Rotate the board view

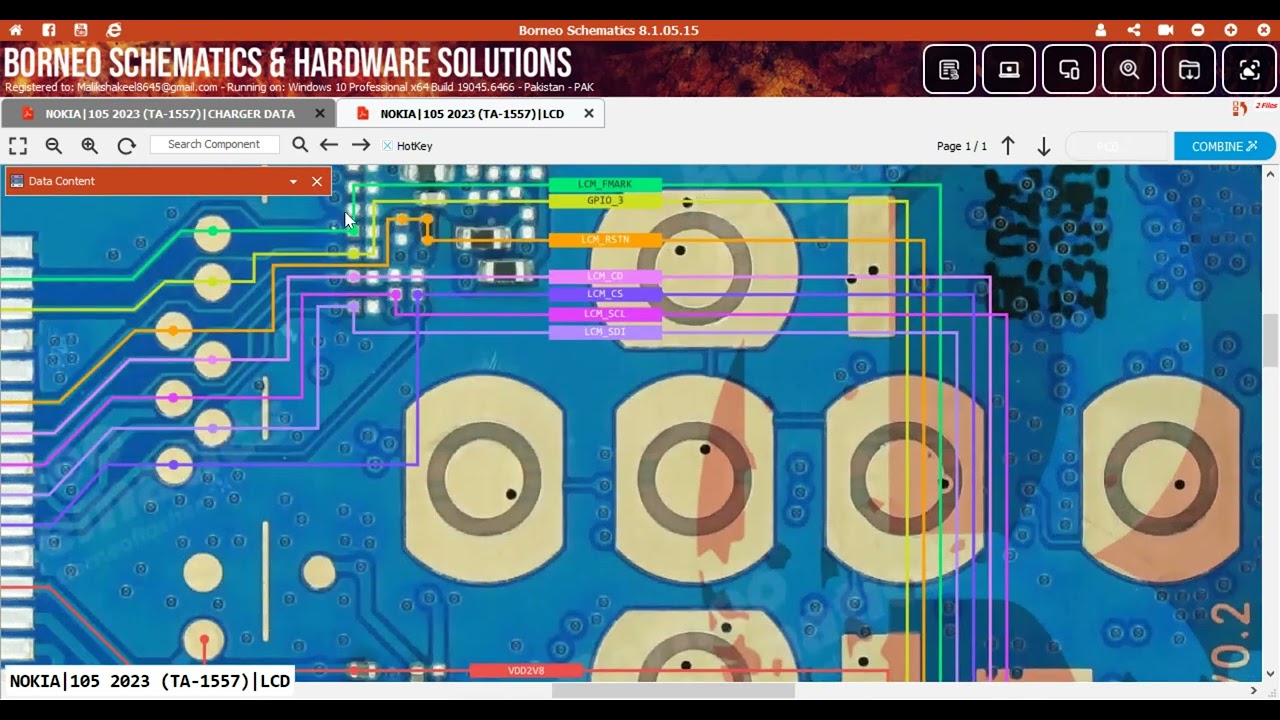(126, 145)
